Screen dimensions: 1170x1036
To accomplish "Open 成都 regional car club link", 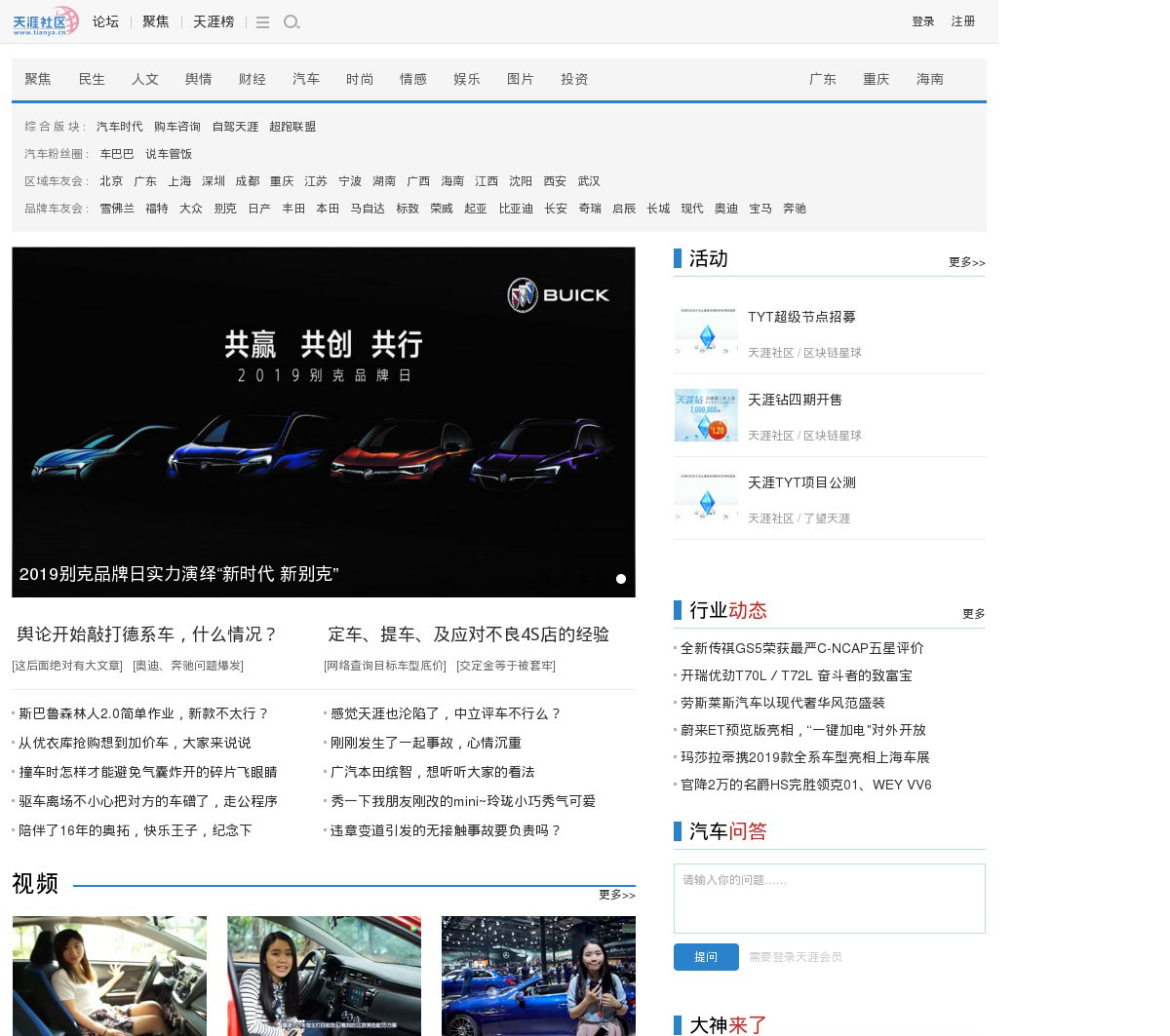I will pyautogui.click(x=248, y=181).
